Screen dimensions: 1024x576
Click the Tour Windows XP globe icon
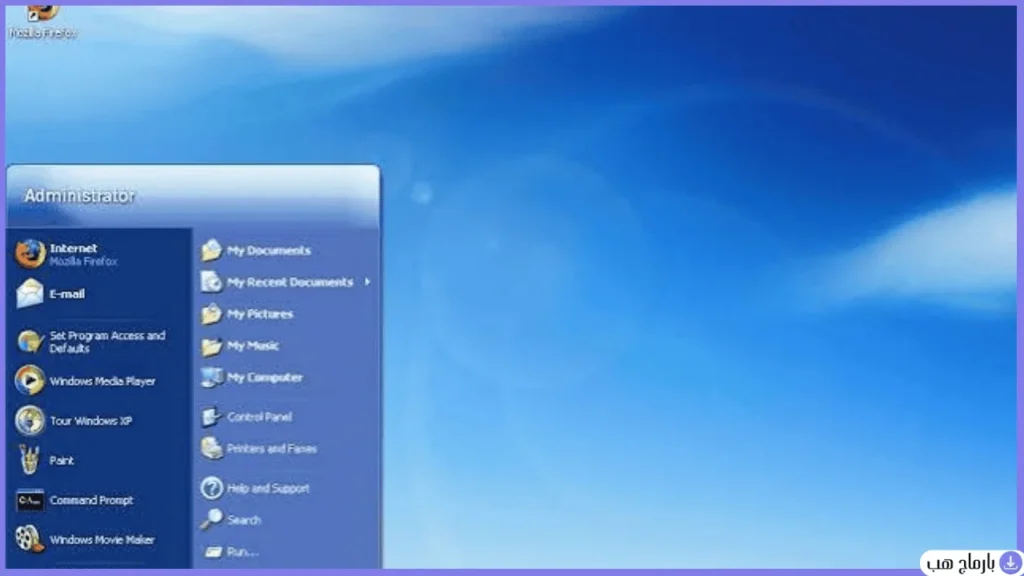(30, 421)
